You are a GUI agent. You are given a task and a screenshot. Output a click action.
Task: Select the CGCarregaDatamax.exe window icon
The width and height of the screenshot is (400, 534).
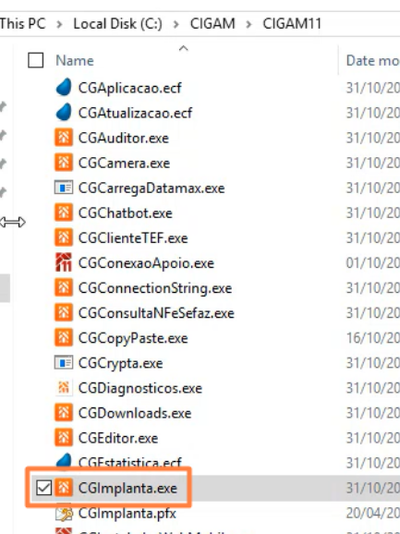click(64, 188)
